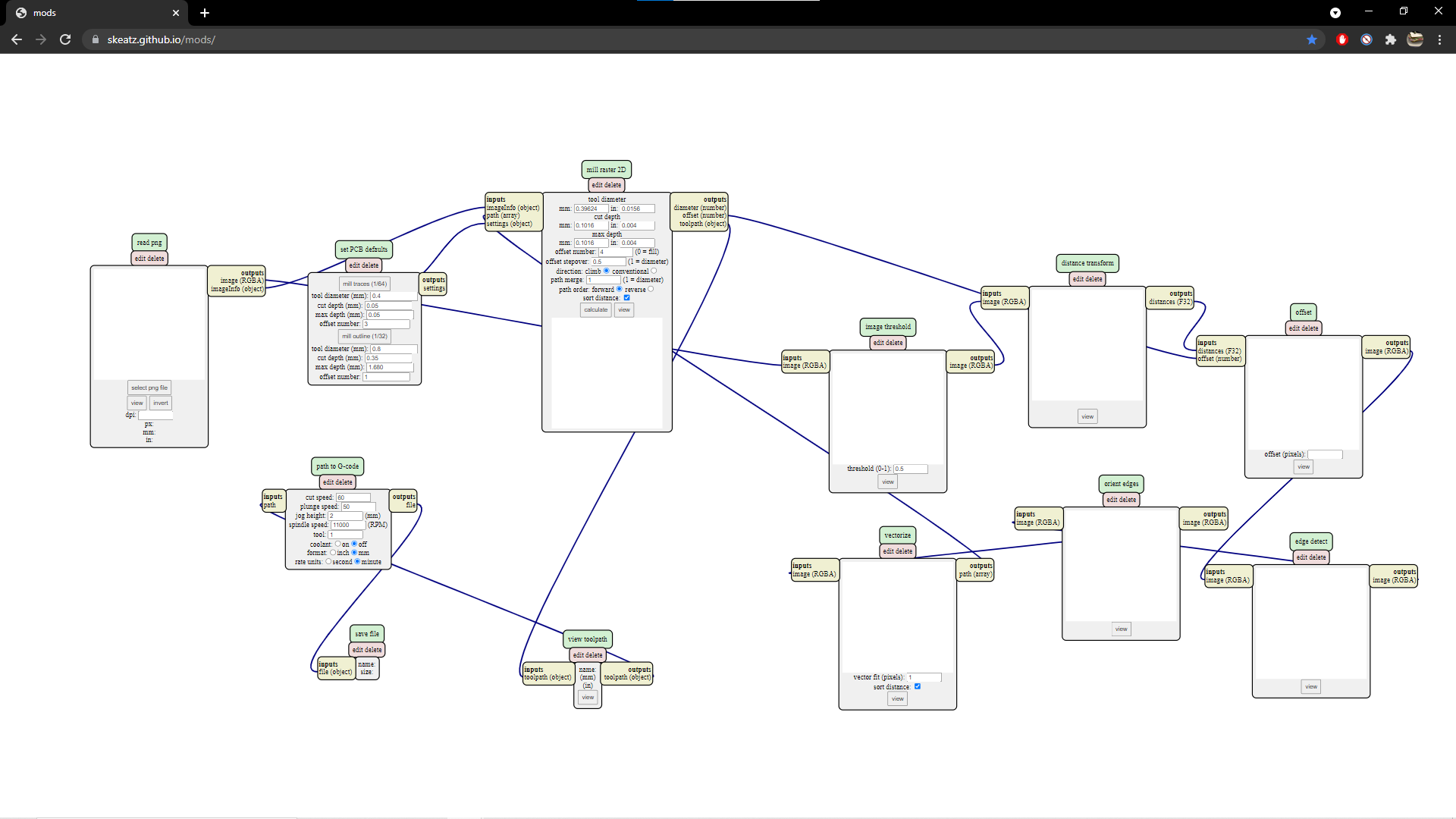Viewport: 1456px width, 819px height.
Task: Click the offset stepover input field
Action: pos(609,262)
